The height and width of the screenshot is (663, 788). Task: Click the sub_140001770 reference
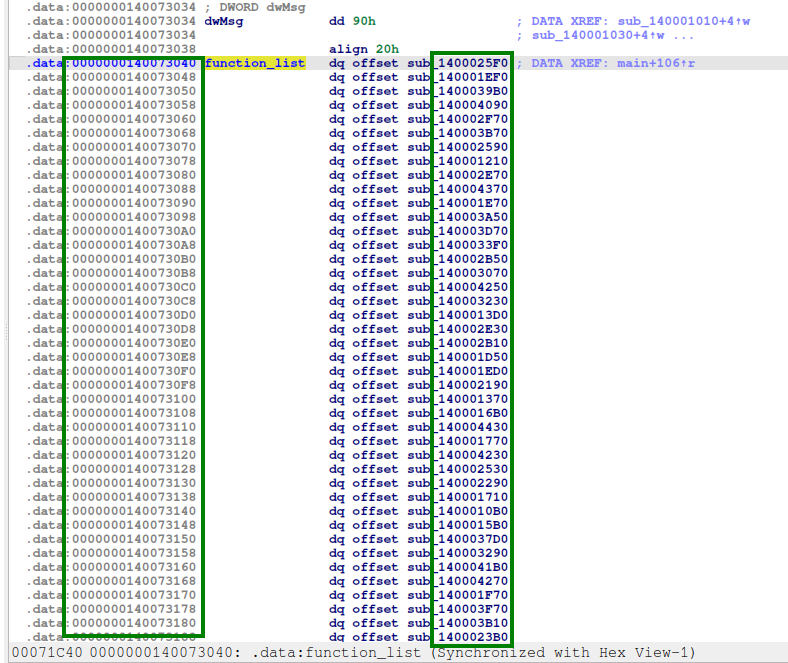tap(458, 441)
